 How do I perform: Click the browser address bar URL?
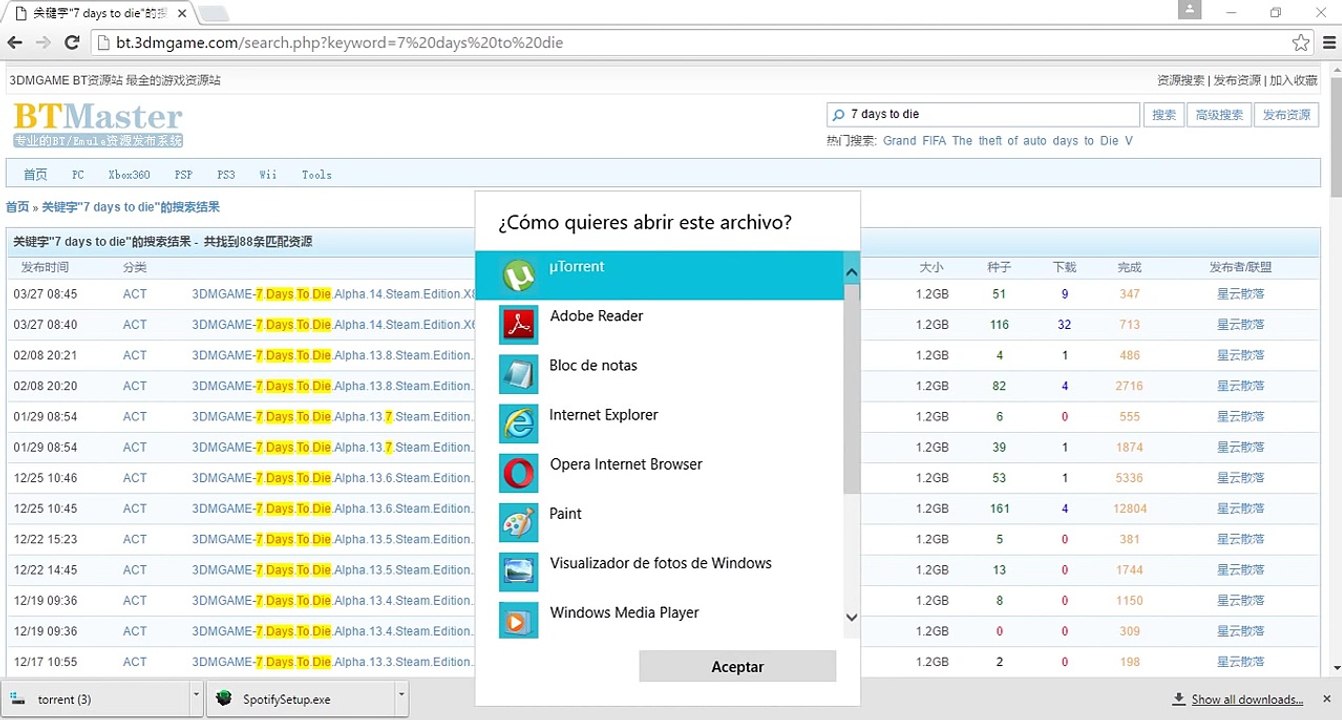339,43
